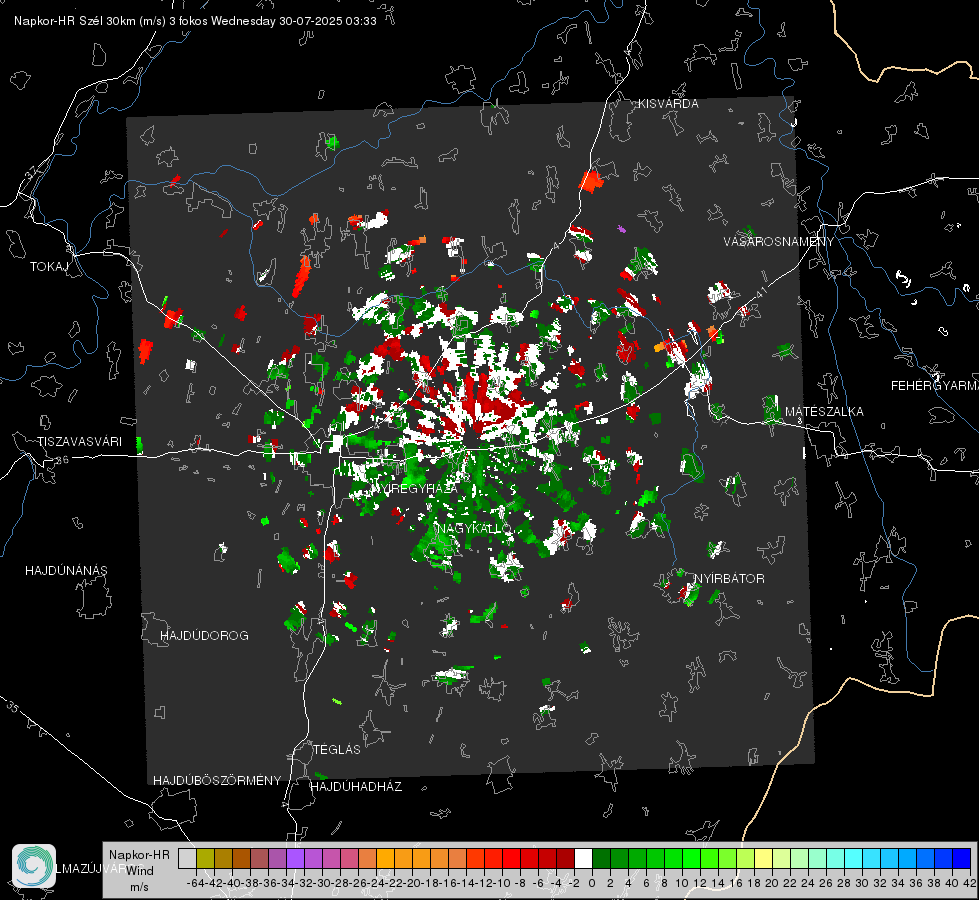This screenshot has height=900, width=979.
Task: Click the TÉGLÁS town label
Action: (337, 750)
